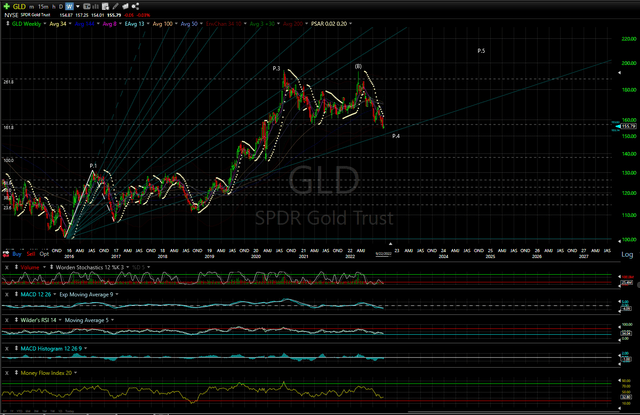Click the P.5 wave label on chart
Screen dimensions: 640x415
[x=481, y=51]
